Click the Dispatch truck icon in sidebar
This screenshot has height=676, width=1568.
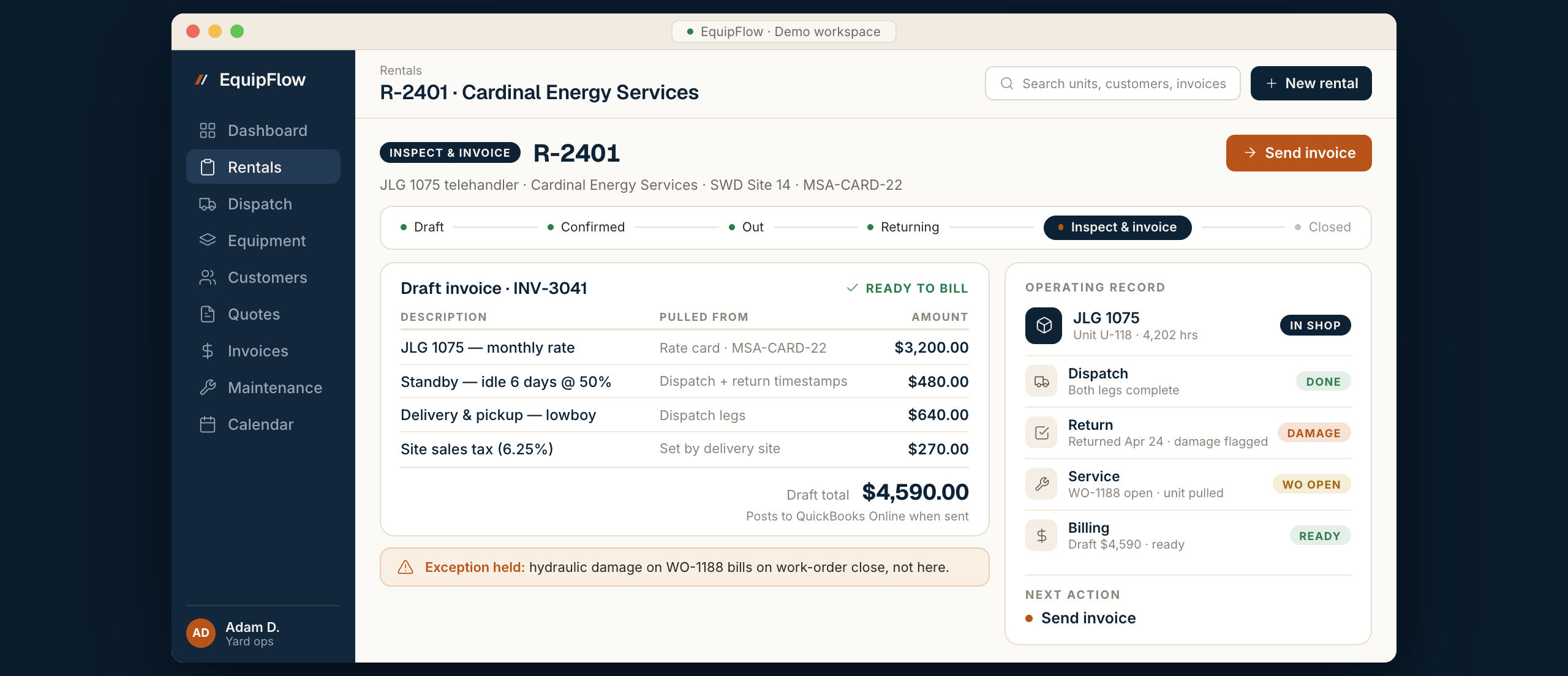coord(208,204)
